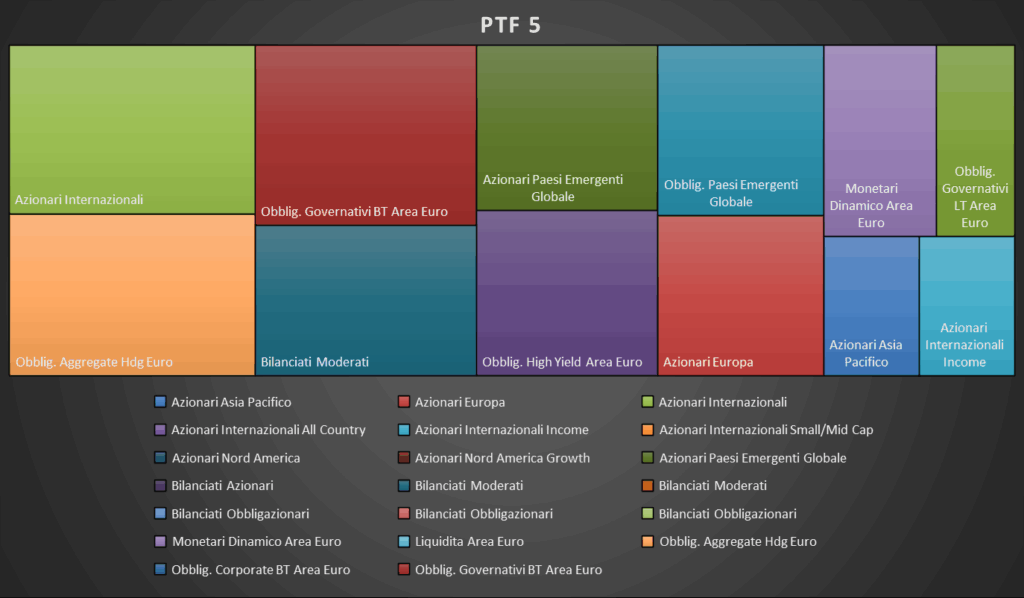Click the Azionari Nord America Growth legend swatch

click(404, 458)
